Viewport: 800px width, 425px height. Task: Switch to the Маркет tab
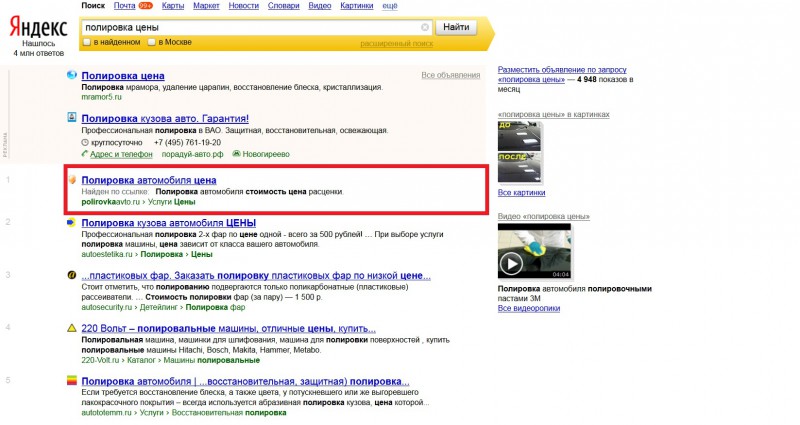click(206, 6)
